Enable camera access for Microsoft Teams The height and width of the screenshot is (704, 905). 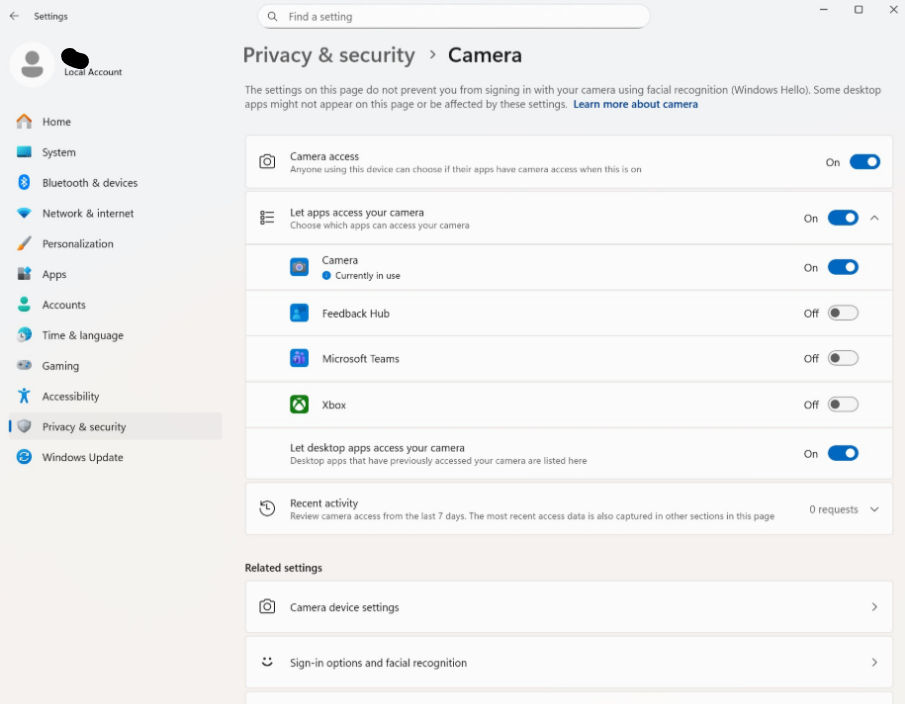pos(842,358)
